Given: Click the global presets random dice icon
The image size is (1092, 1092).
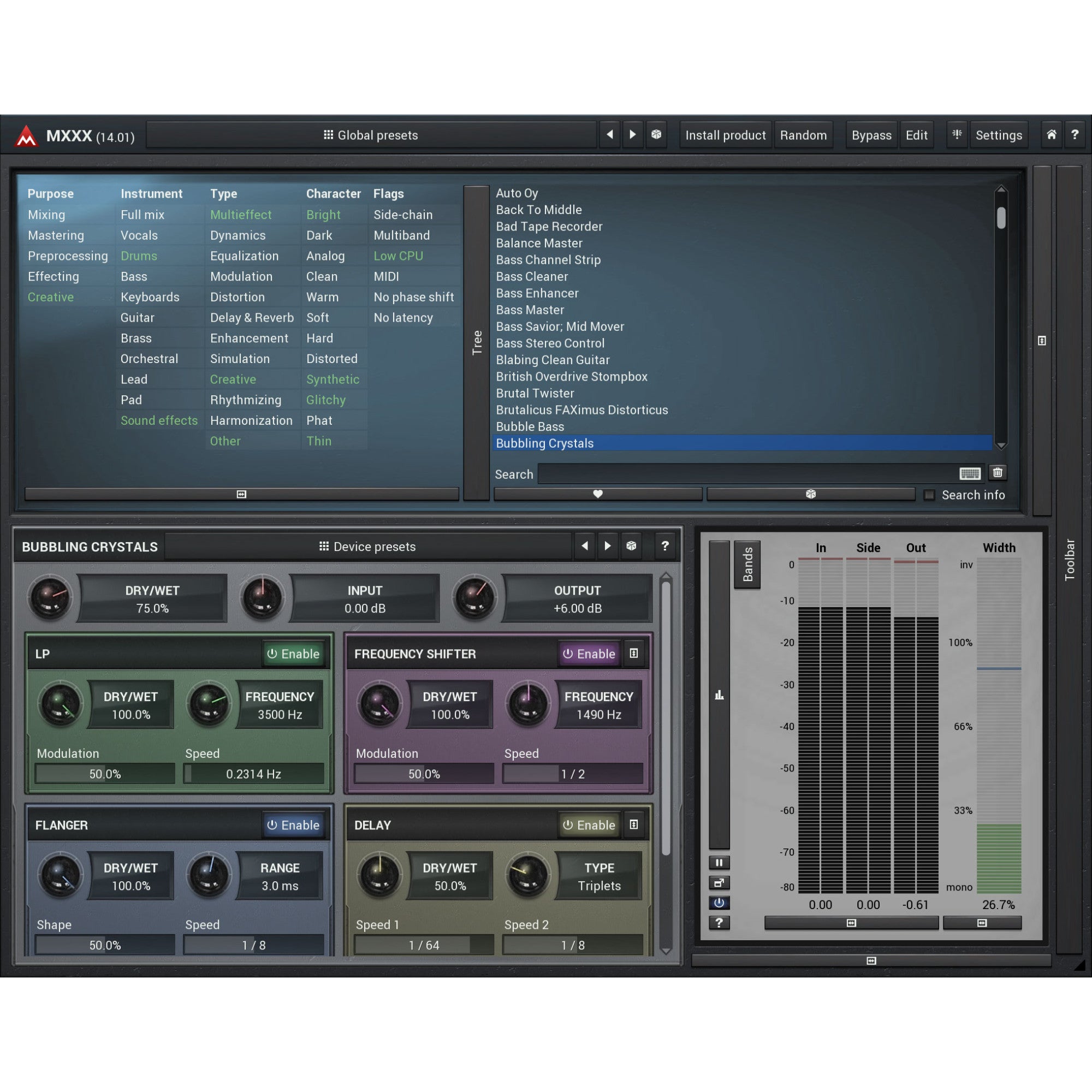Looking at the screenshot, I should pos(656,134).
